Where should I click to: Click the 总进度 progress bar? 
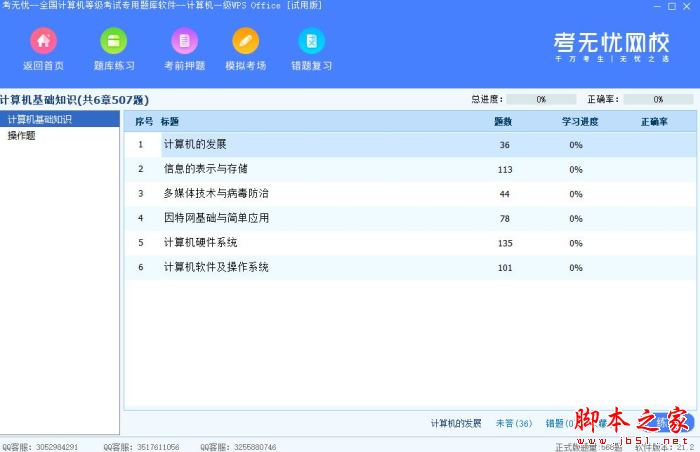coord(540,100)
